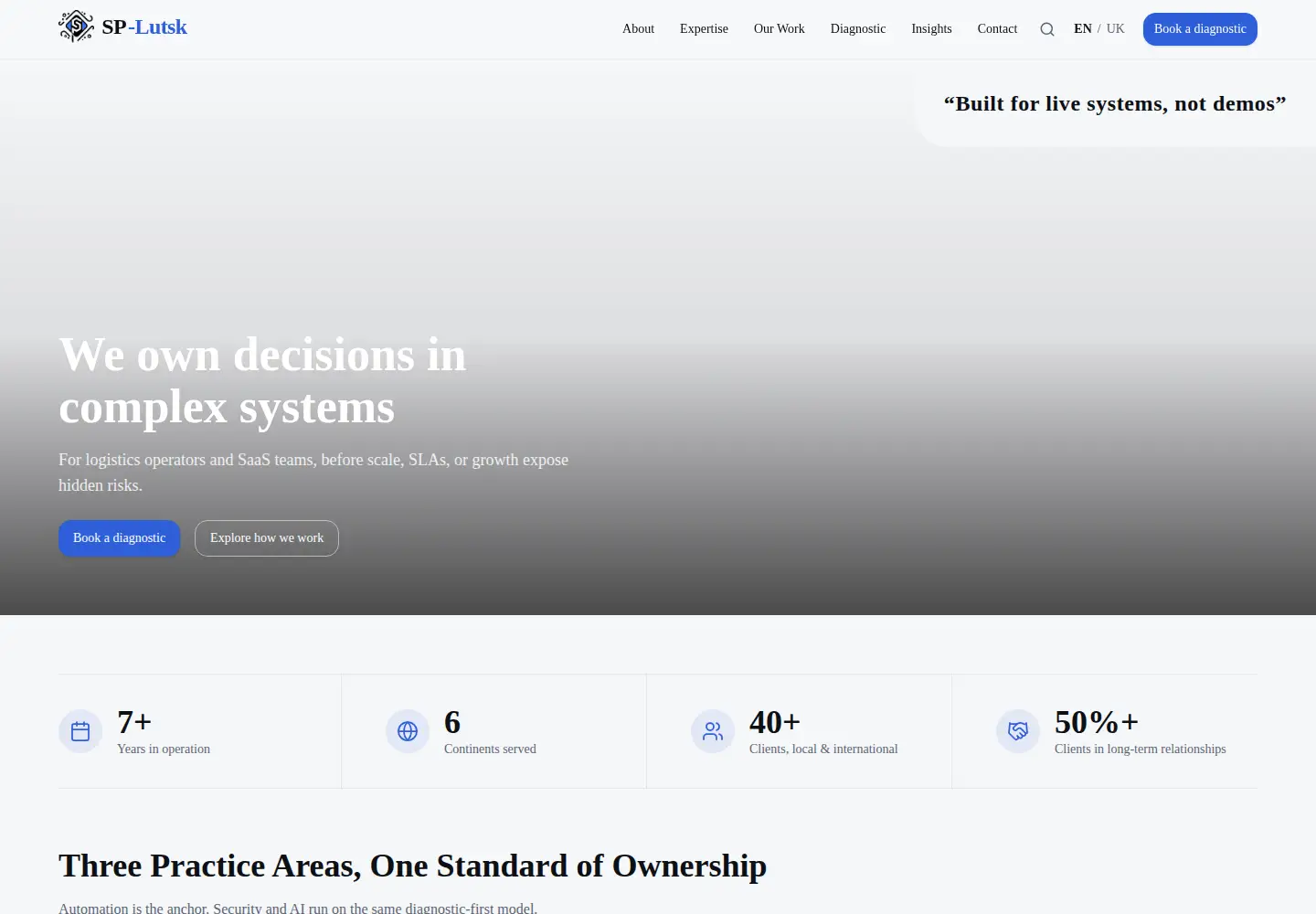
Task: Click the Clients, local & international label
Action: tap(823, 749)
